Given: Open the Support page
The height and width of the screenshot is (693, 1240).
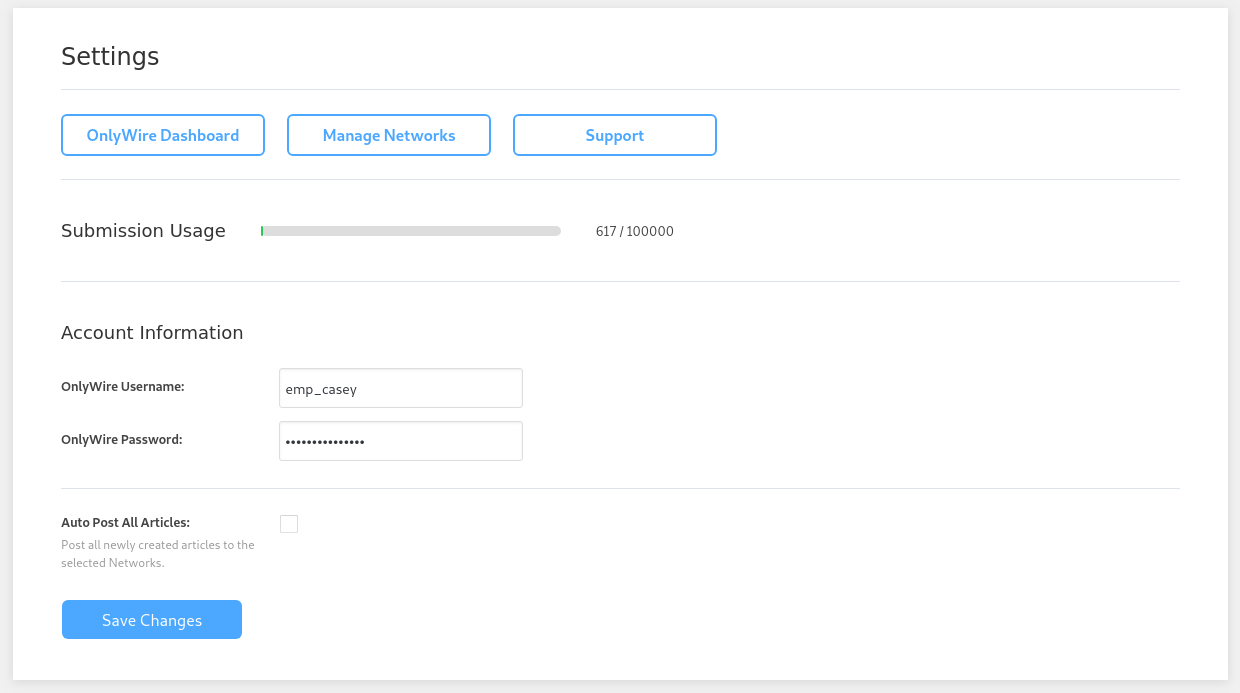Looking at the screenshot, I should (x=615, y=135).
